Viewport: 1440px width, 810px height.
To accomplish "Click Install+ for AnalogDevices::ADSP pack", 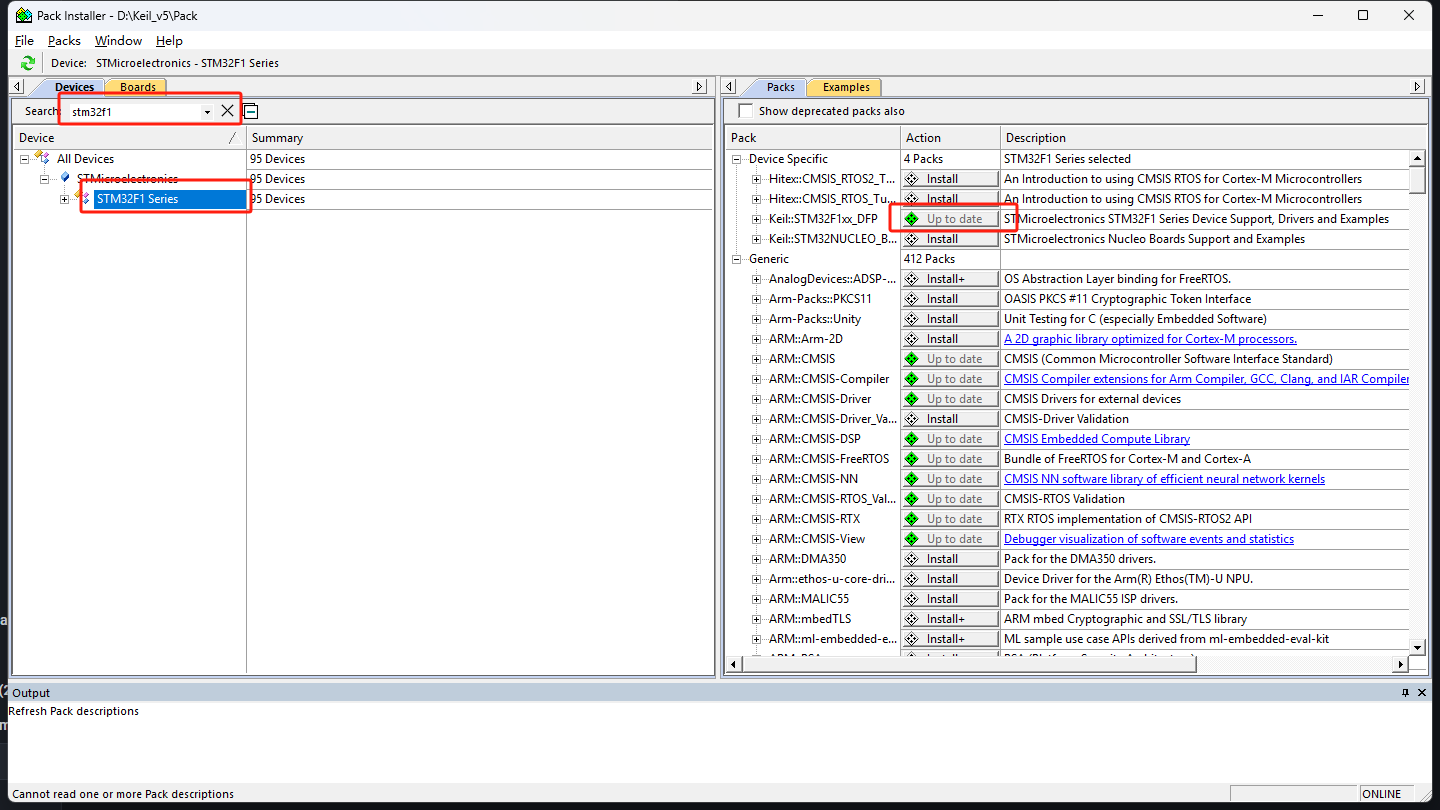I will (950, 279).
